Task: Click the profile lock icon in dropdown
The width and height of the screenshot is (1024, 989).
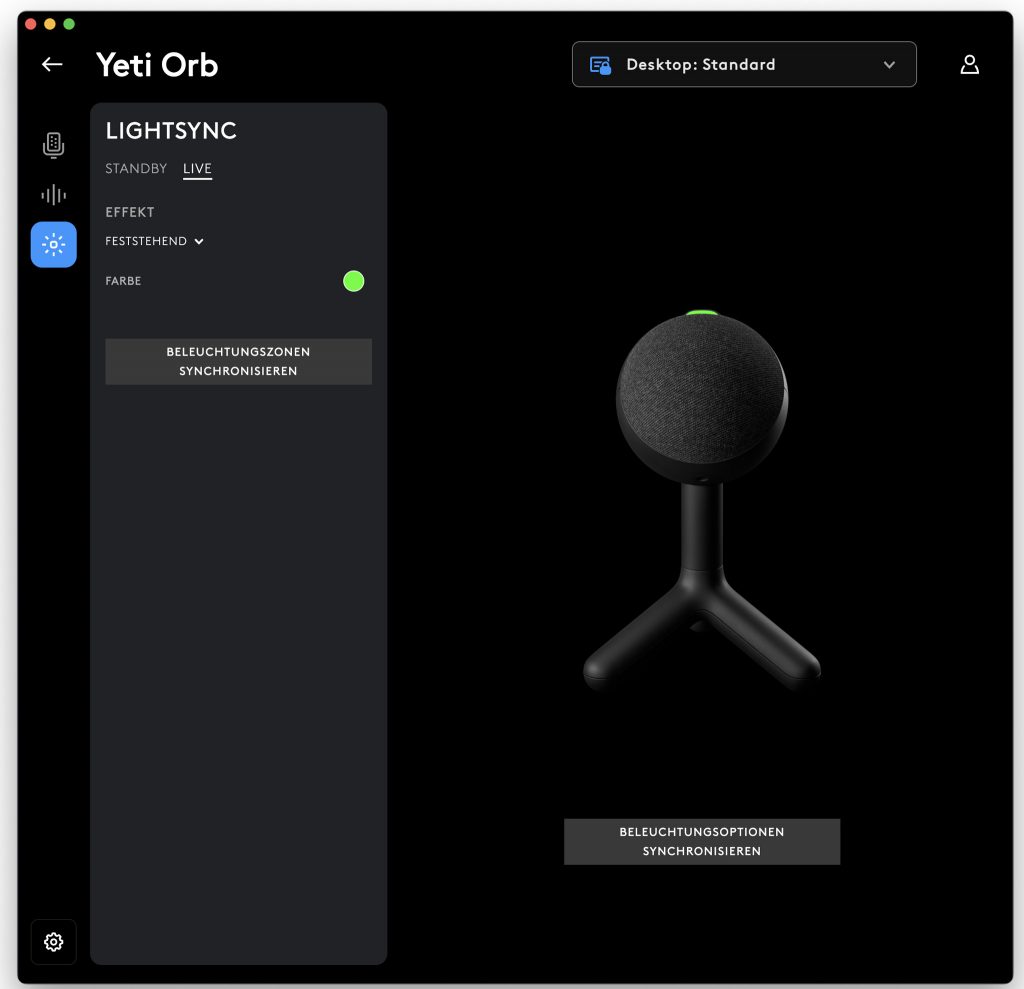Action: click(x=600, y=65)
